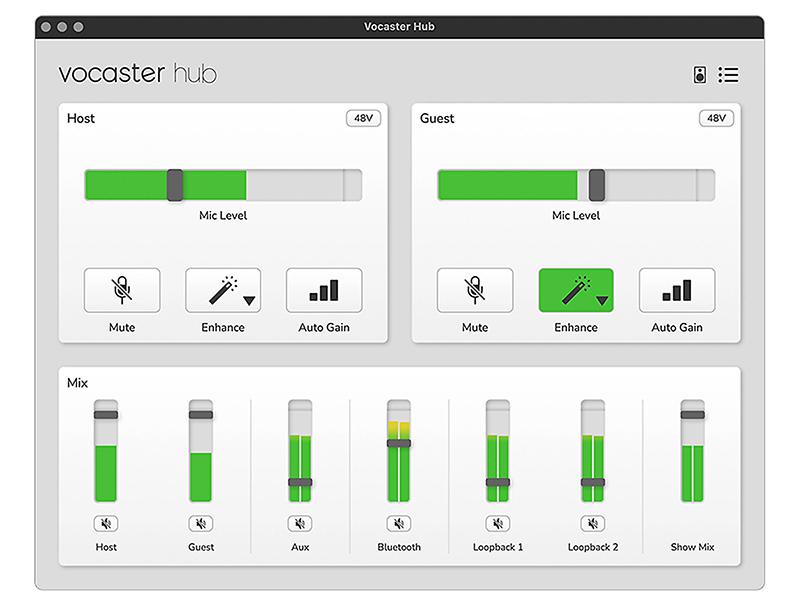Click the Loopback 2 channel label
The width and height of the screenshot is (800, 600).
[593, 547]
